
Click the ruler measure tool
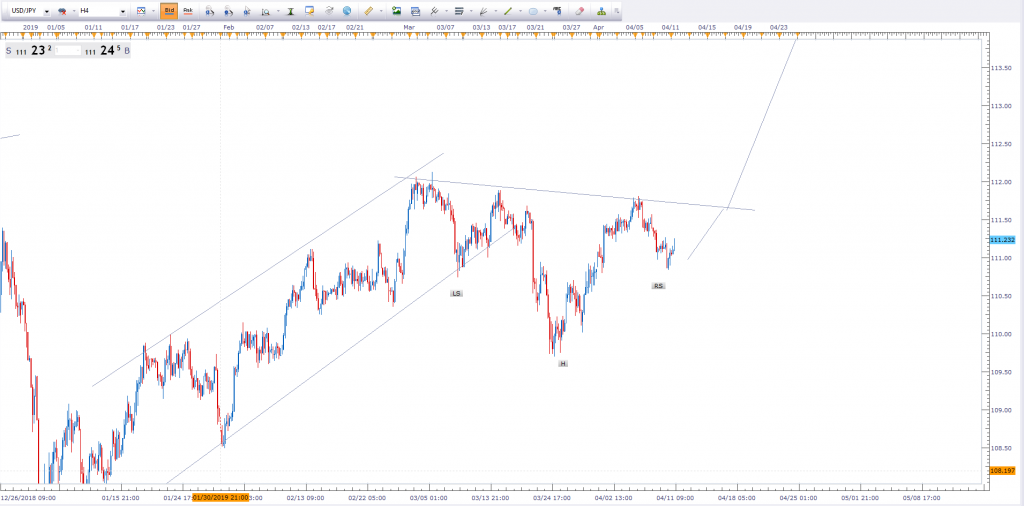coord(368,11)
